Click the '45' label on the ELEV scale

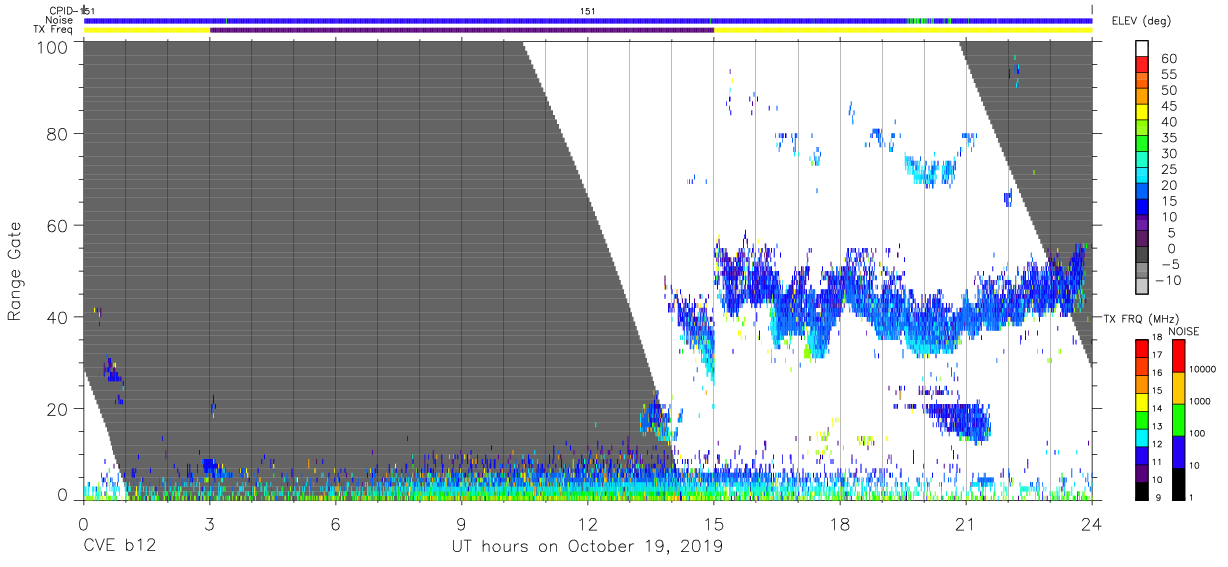point(1169,106)
